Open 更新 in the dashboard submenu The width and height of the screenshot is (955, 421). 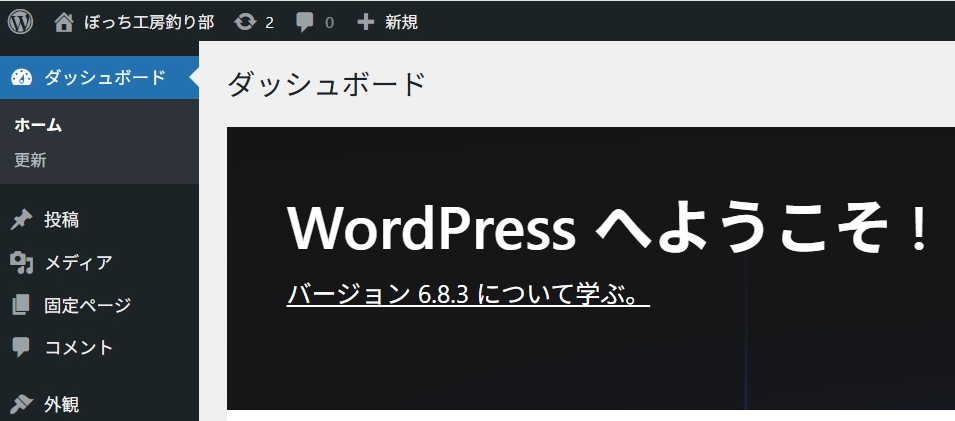coord(30,160)
